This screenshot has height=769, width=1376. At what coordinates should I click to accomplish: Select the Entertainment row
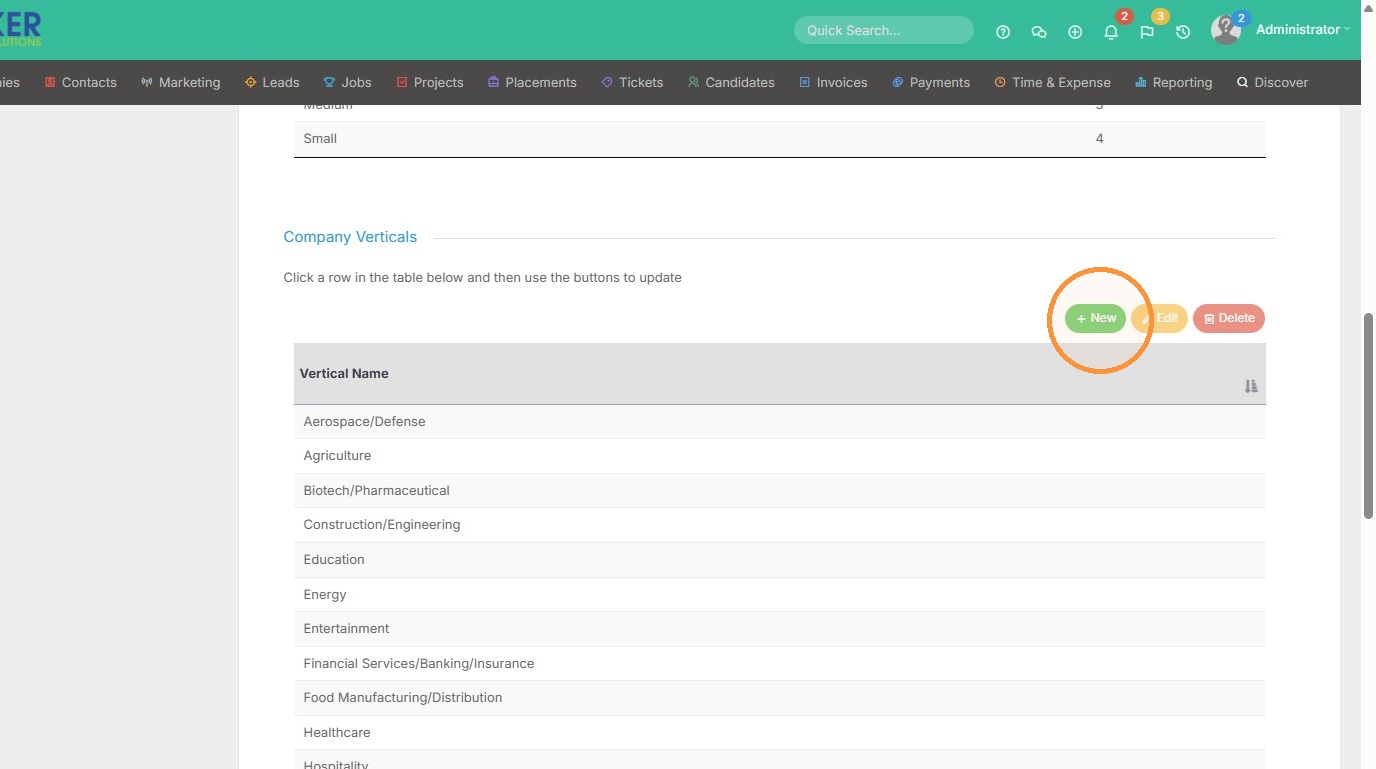pyautogui.click(x=780, y=629)
